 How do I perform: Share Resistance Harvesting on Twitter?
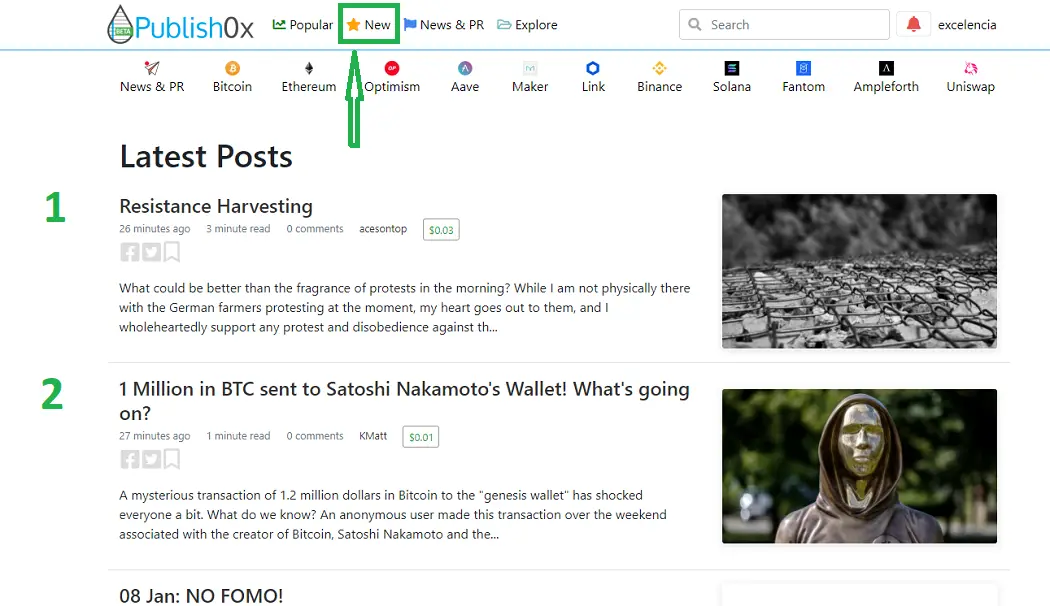(x=151, y=252)
